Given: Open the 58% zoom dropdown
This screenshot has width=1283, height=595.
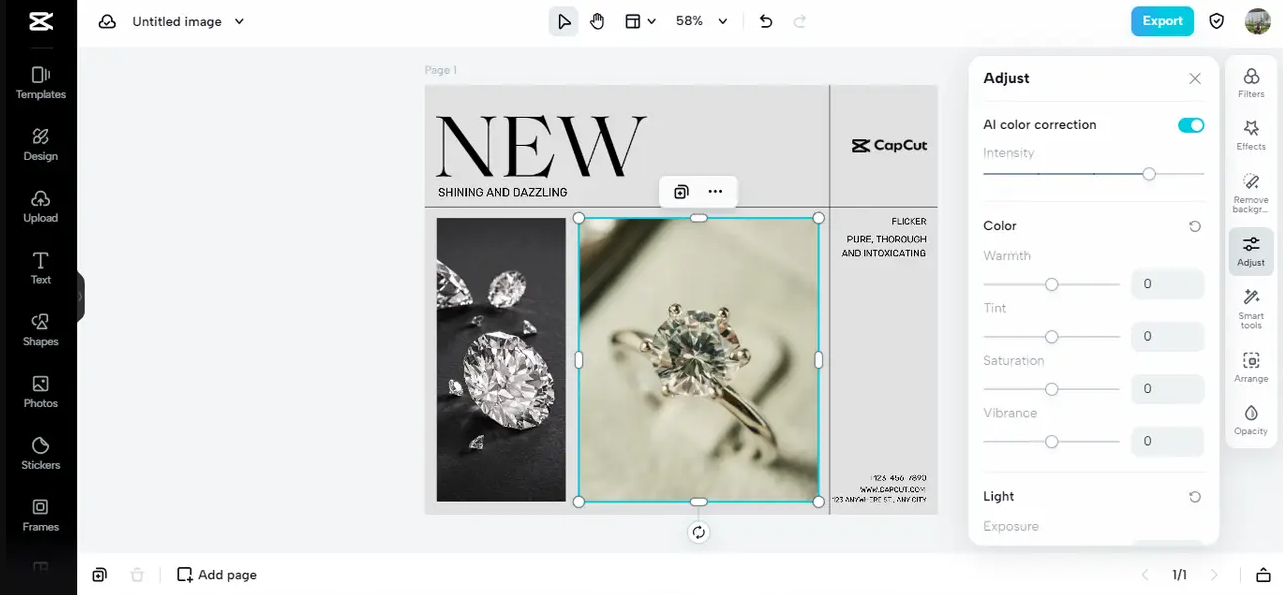Looking at the screenshot, I should pos(701,21).
